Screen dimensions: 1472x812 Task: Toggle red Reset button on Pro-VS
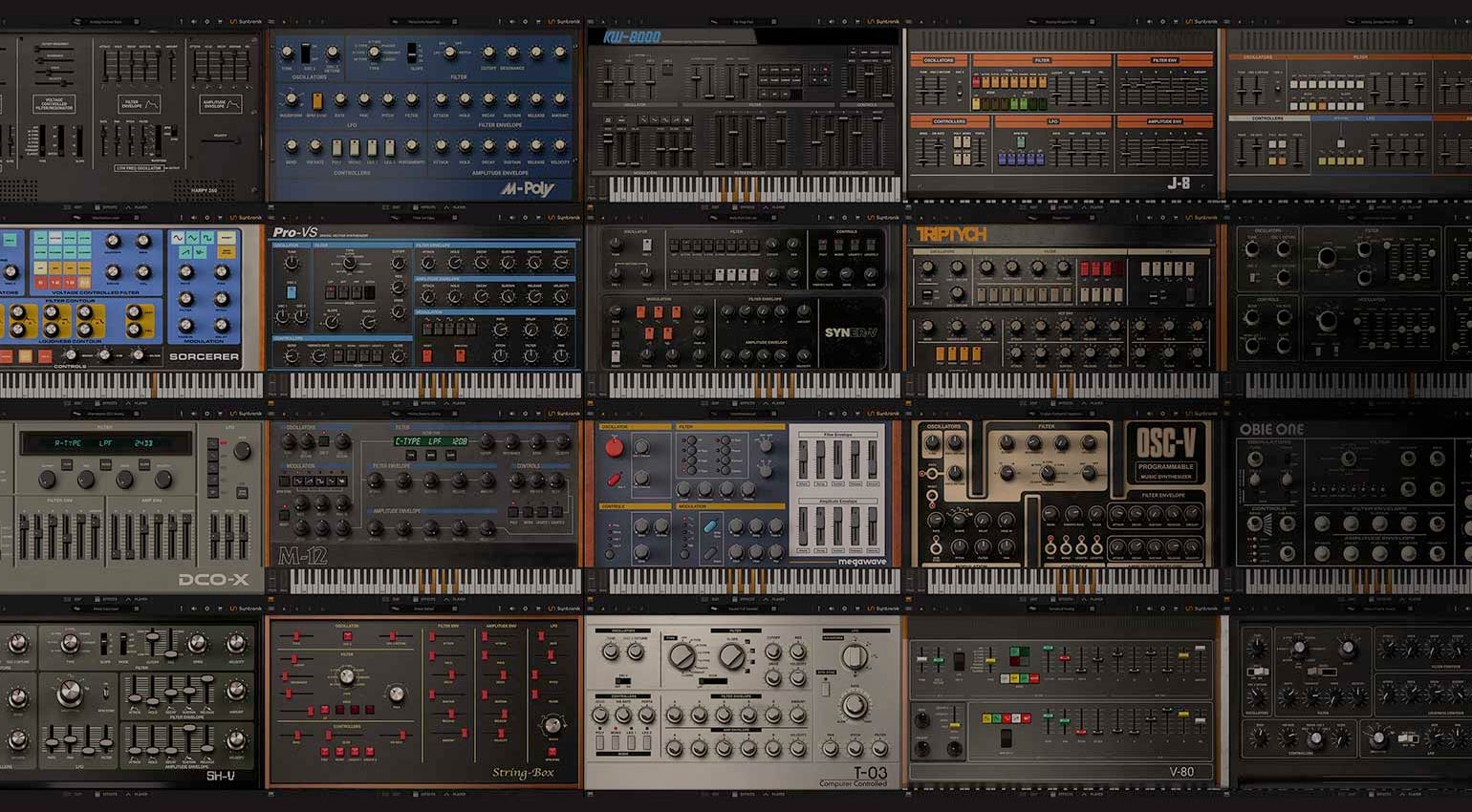point(427,355)
